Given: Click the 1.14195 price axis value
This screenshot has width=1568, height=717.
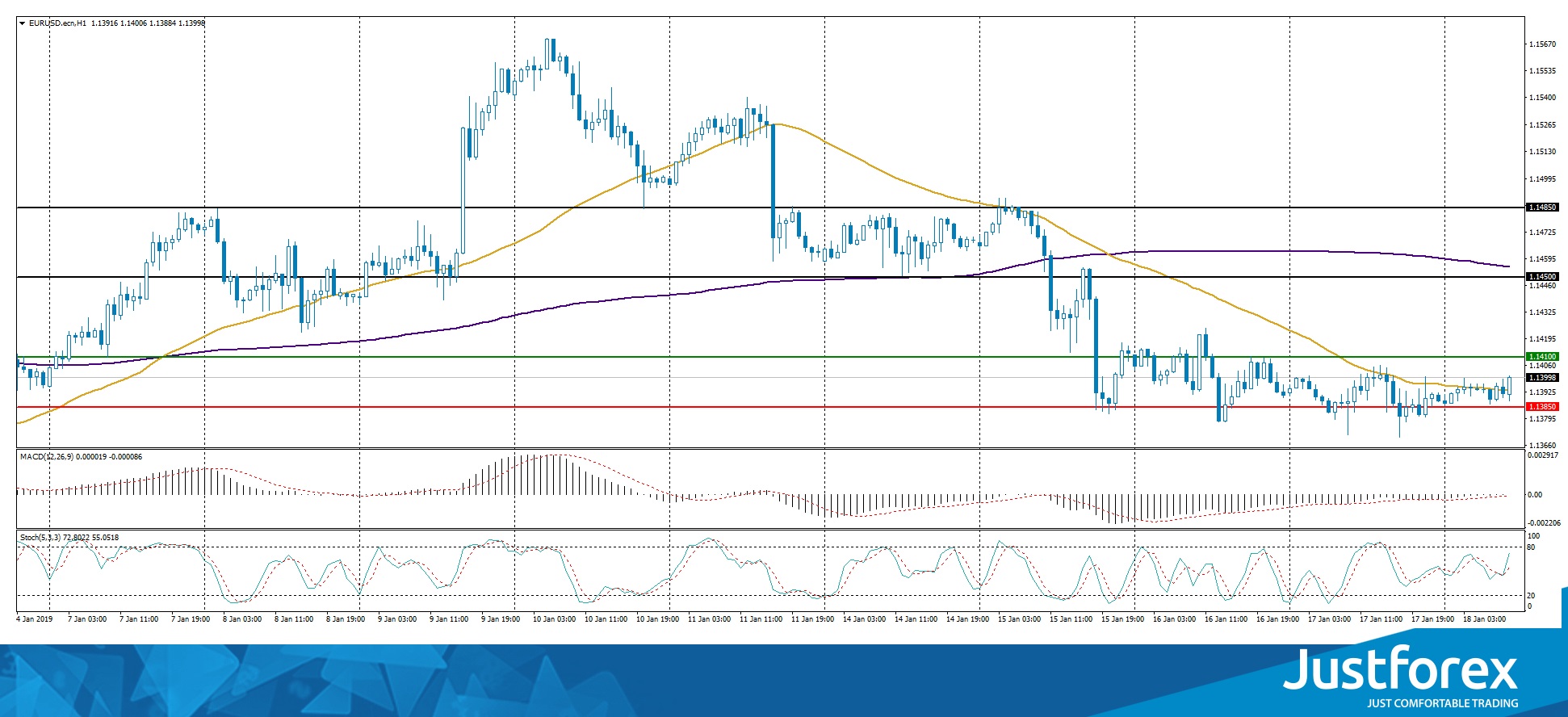Looking at the screenshot, I should 1542,339.
